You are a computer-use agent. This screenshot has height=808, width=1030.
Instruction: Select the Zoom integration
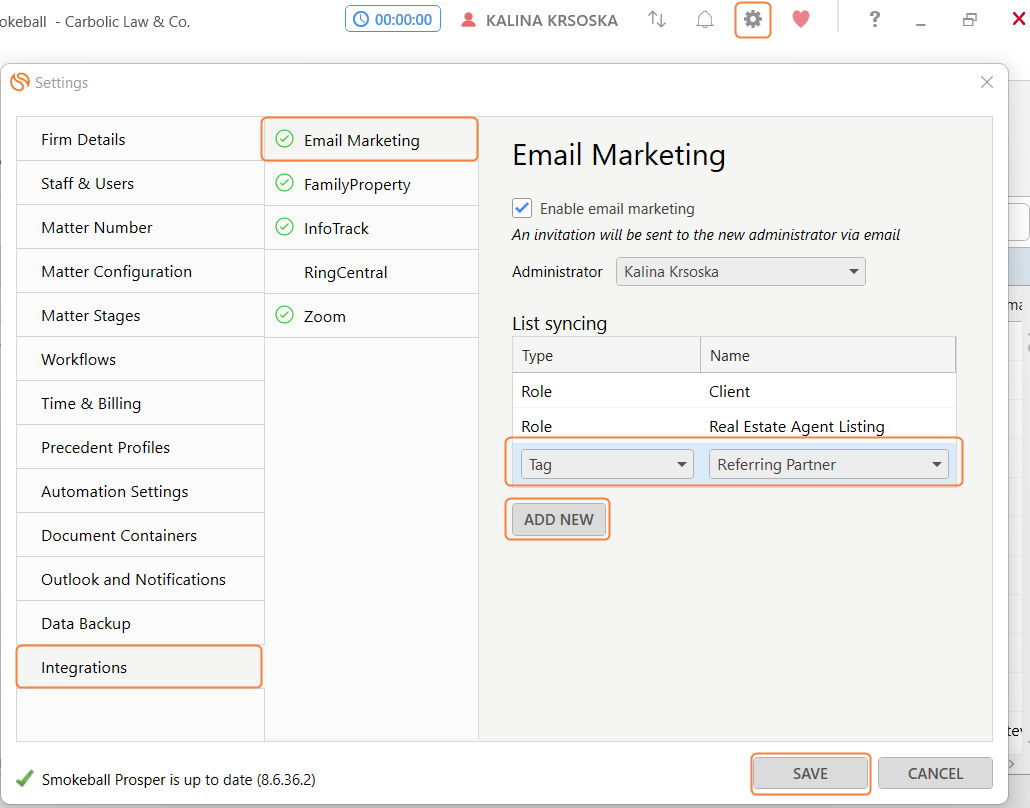pos(371,316)
